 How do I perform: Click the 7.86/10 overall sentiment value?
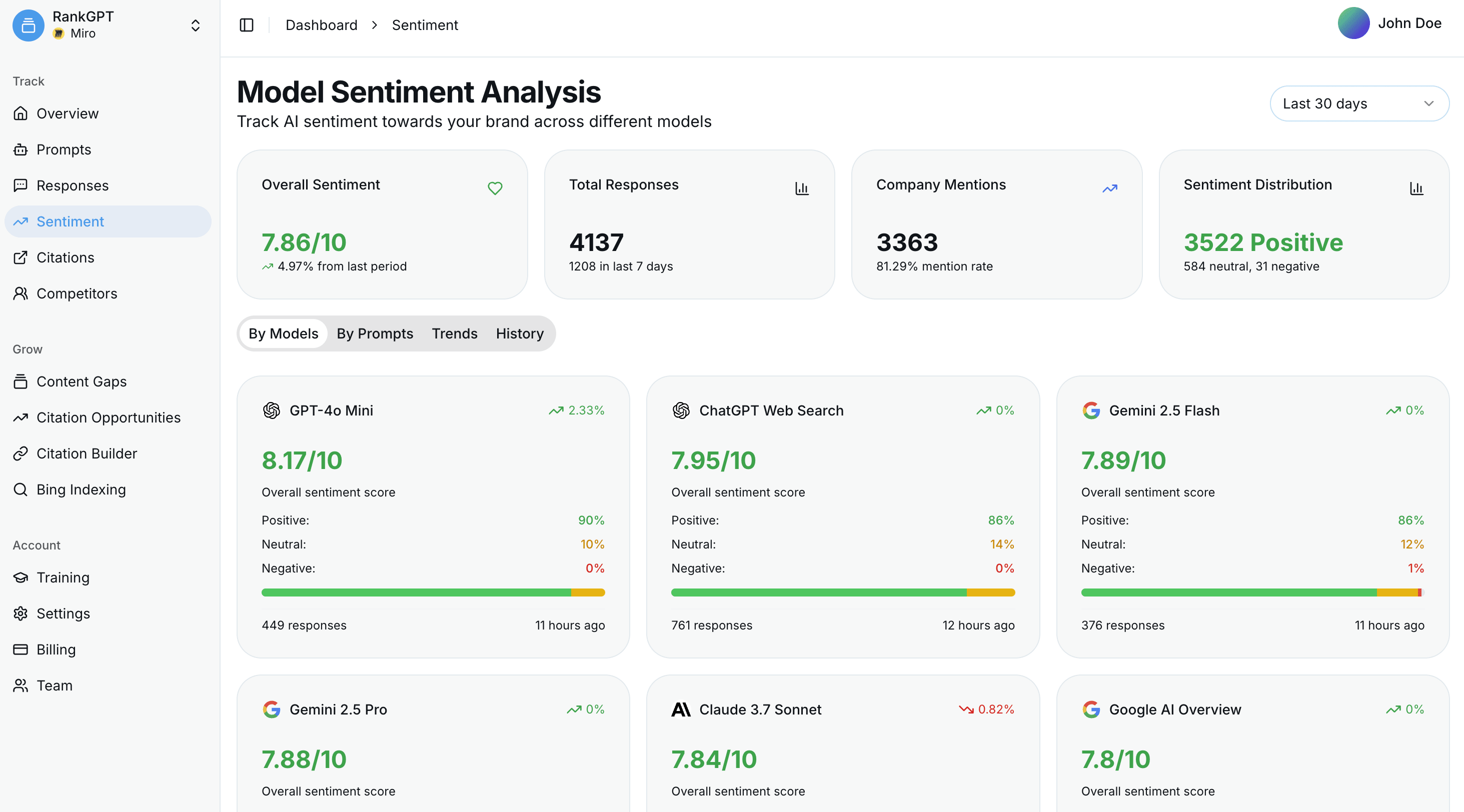pos(304,242)
